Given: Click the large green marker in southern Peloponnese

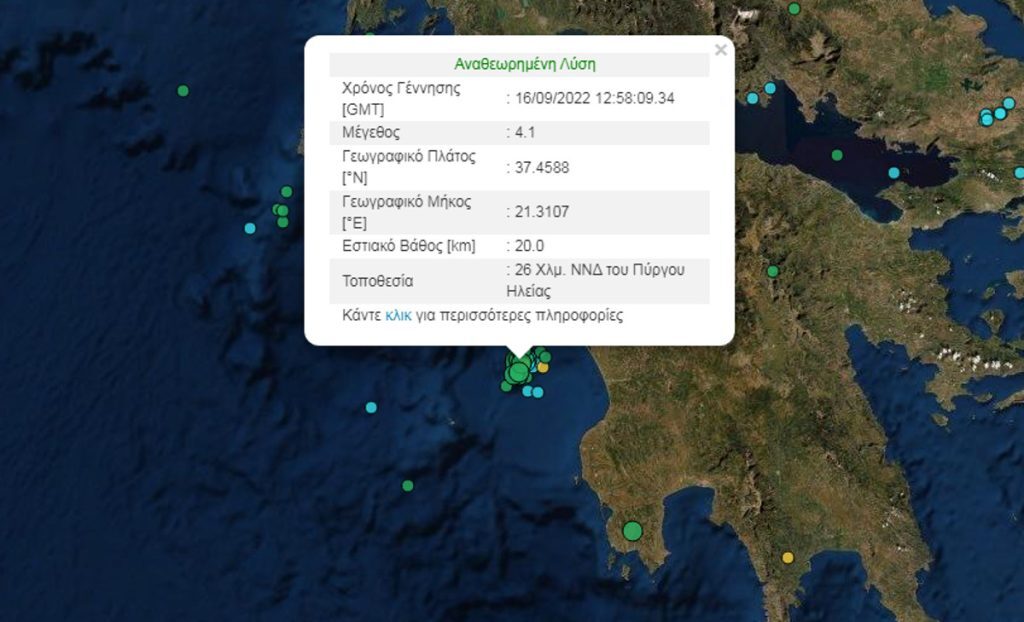Looking at the screenshot, I should coord(632,530).
